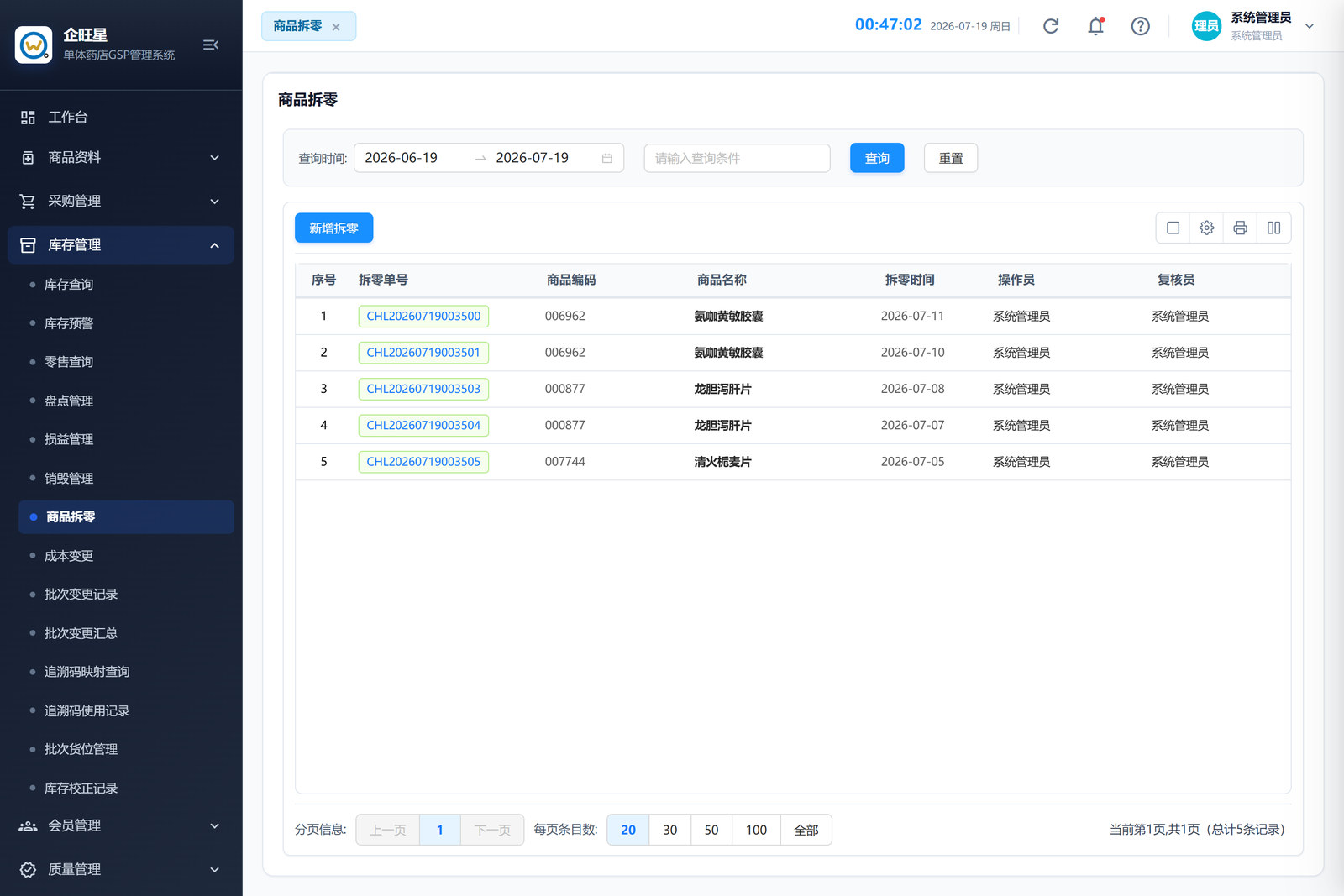Focus the 请输入查询条件 search input
The width and height of the screenshot is (1344, 896).
pos(738,158)
